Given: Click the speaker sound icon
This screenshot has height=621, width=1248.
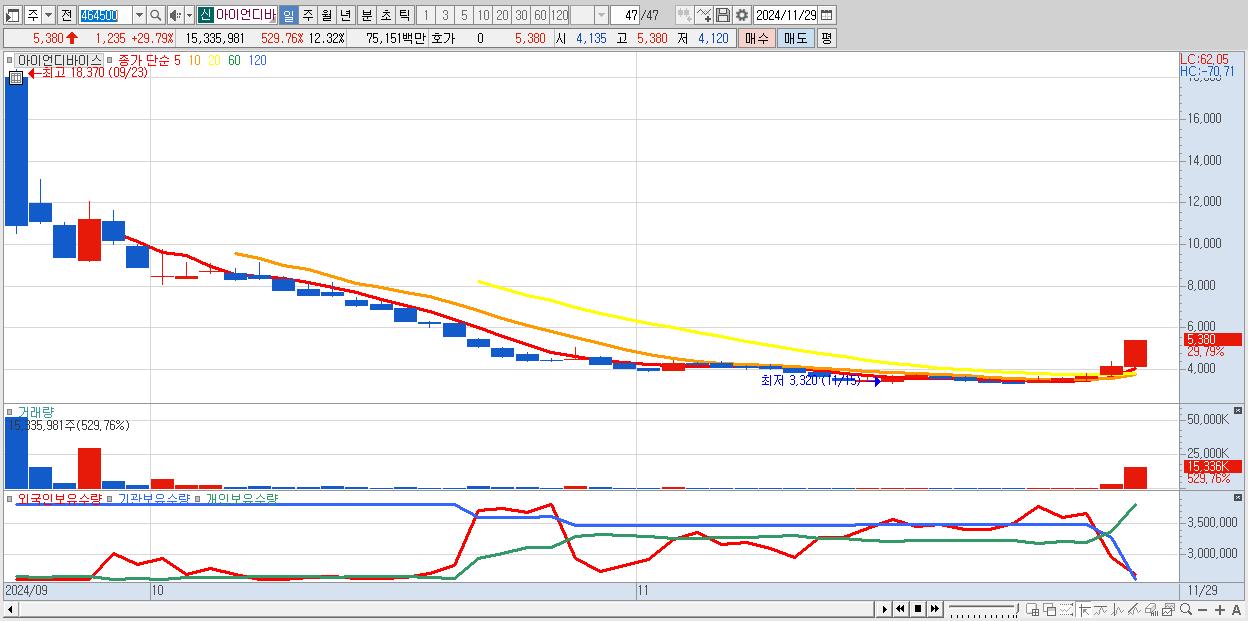Looking at the screenshot, I should click(x=175, y=15).
